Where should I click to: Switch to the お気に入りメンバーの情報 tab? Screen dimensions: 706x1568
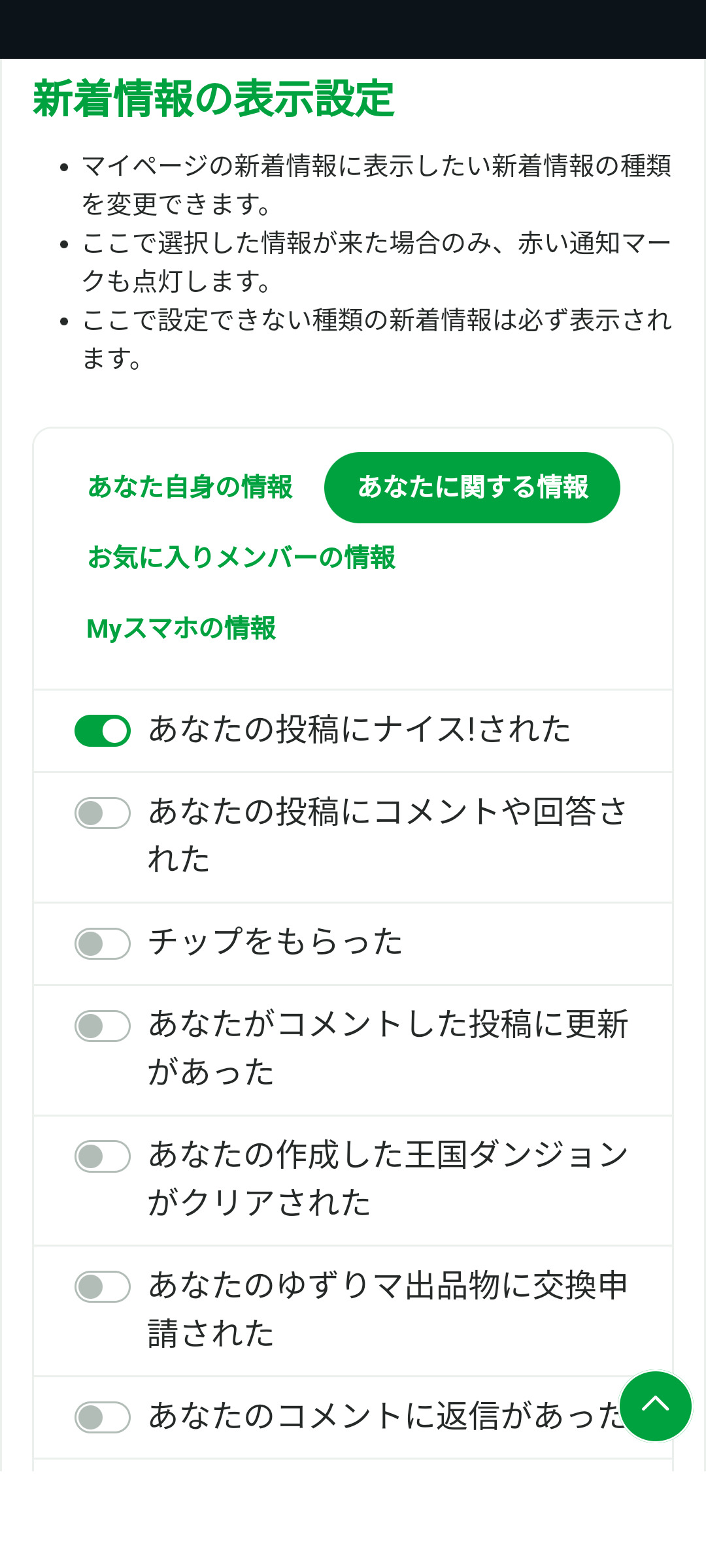coord(241,558)
